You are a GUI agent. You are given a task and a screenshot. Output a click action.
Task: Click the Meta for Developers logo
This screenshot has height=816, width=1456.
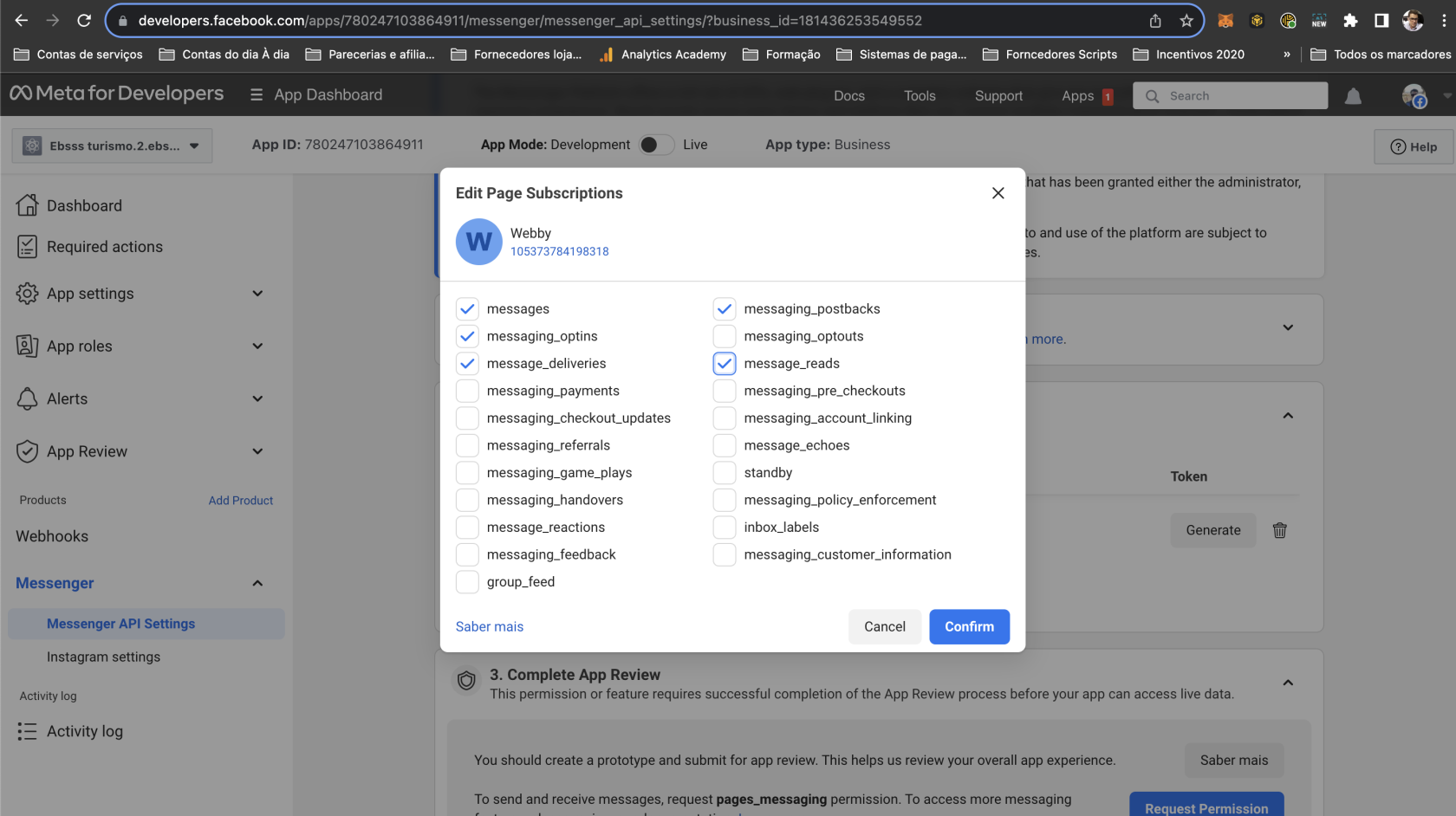pos(117,94)
